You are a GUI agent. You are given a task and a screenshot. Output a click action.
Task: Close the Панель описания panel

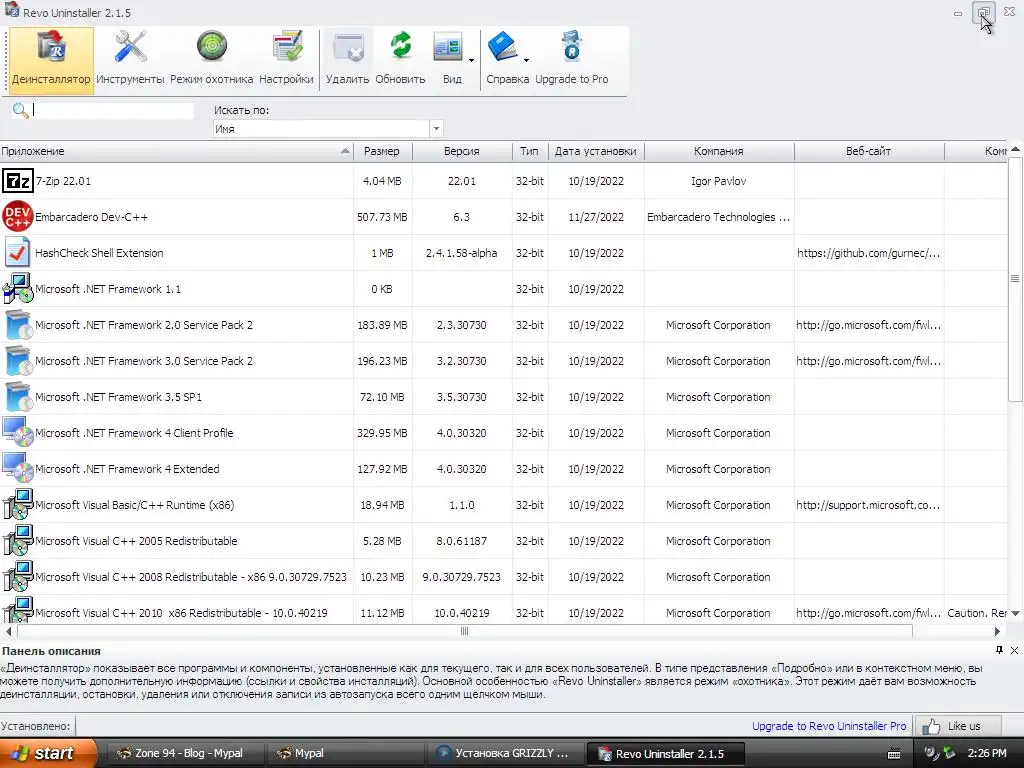(x=1014, y=650)
